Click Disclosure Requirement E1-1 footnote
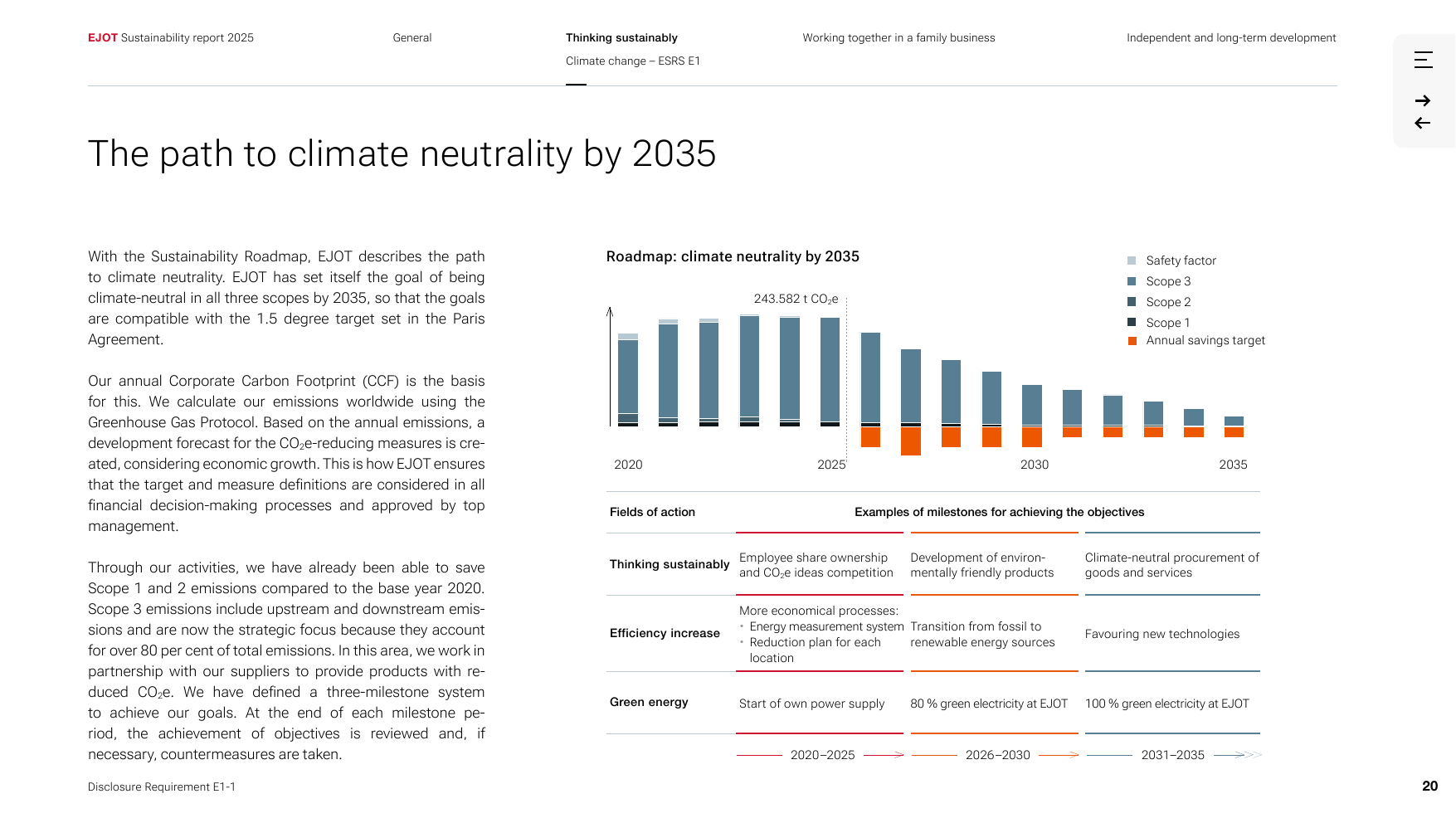 coord(162,786)
